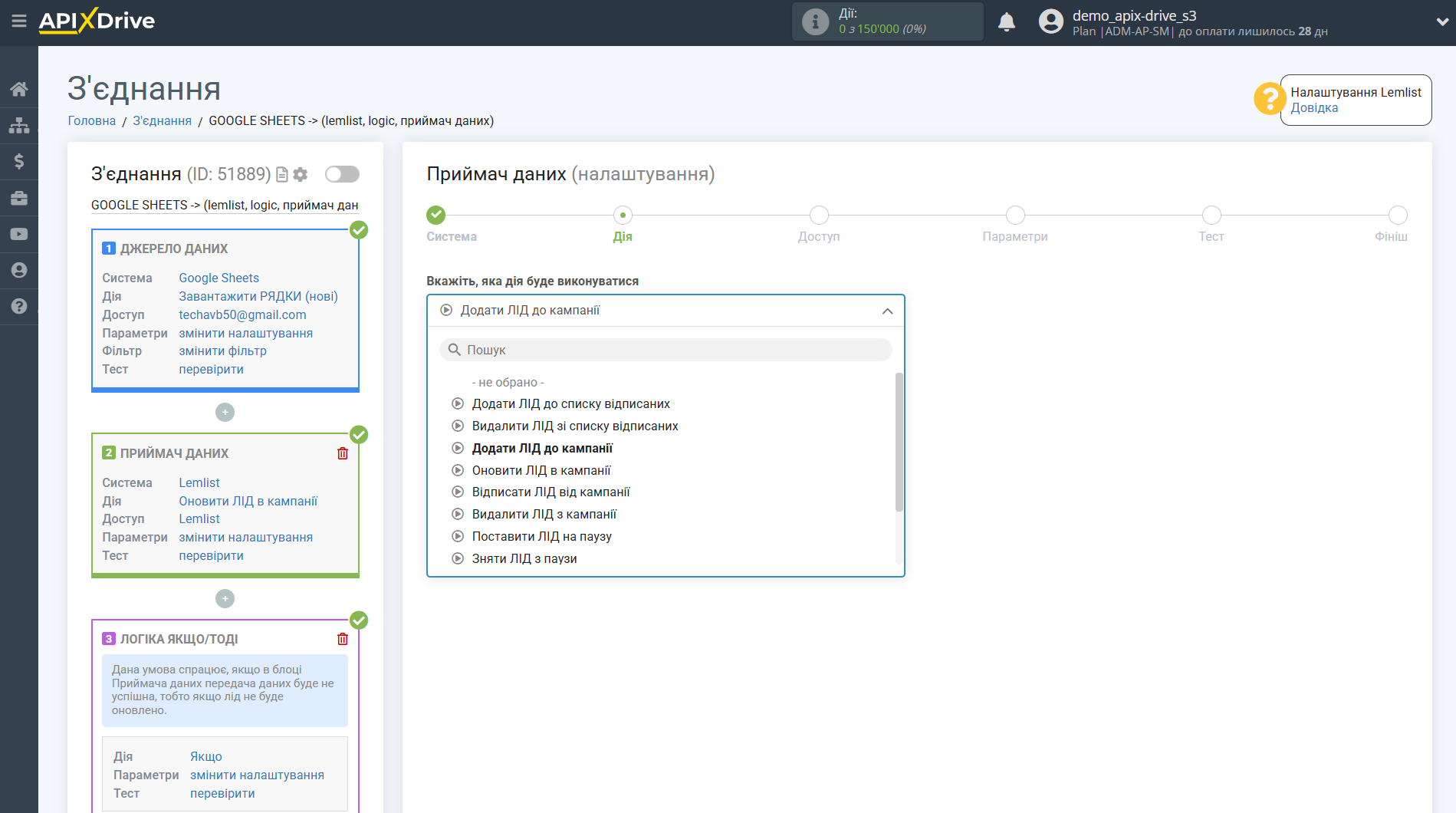Select 'Відписати ЛІД від кампанії'
This screenshot has width=1456, height=813.
pos(551,492)
